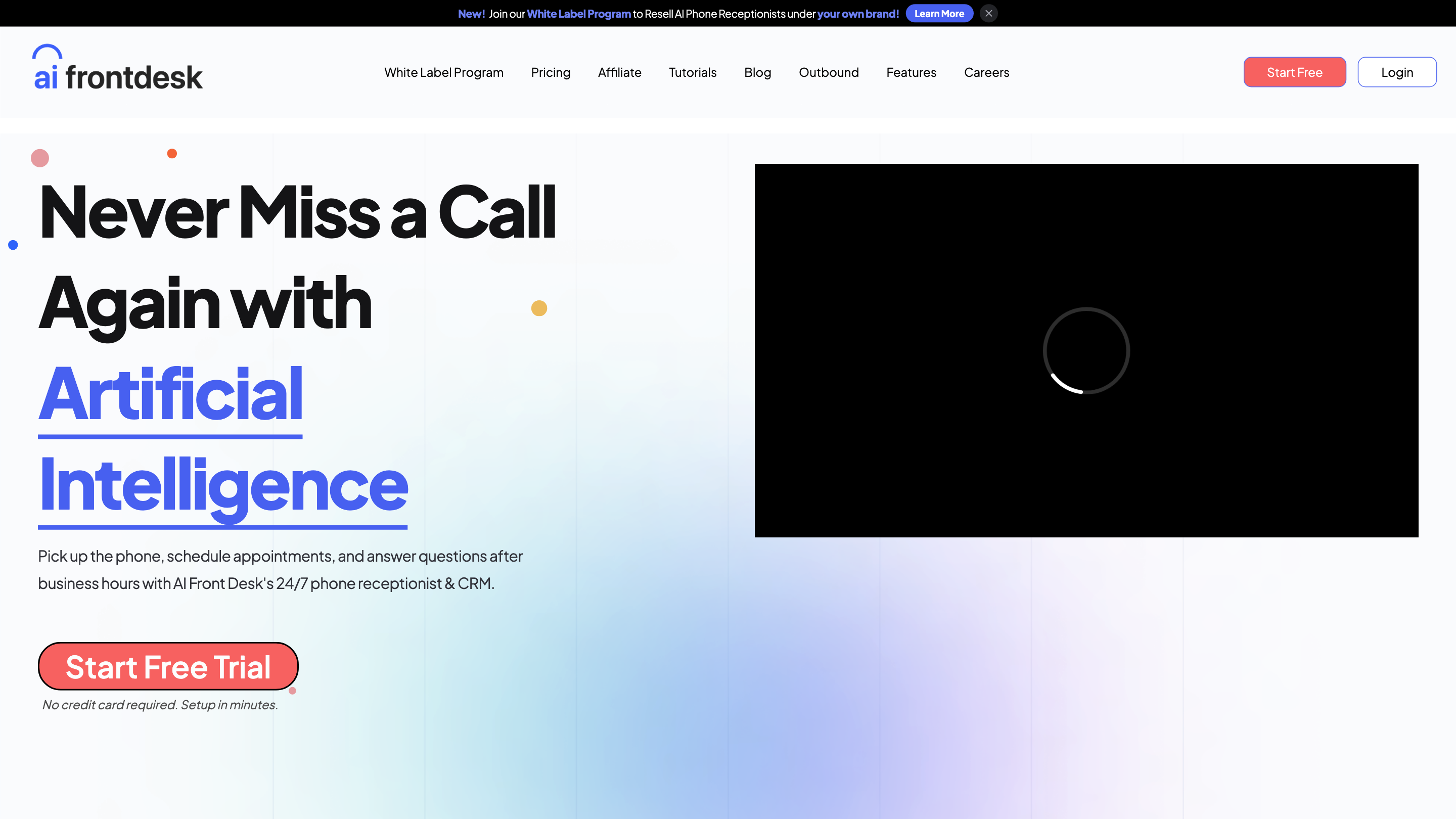Open the Careers page
The width and height of the screenshot is (1456, 819).
point(986,72)
